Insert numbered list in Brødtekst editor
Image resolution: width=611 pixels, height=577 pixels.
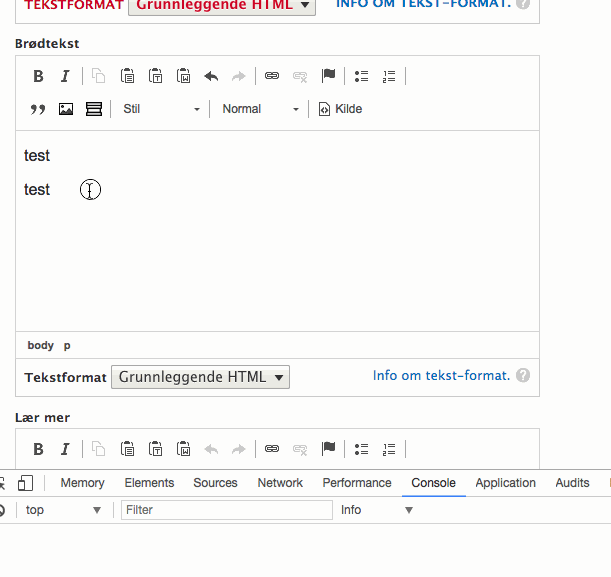[389, 76]
